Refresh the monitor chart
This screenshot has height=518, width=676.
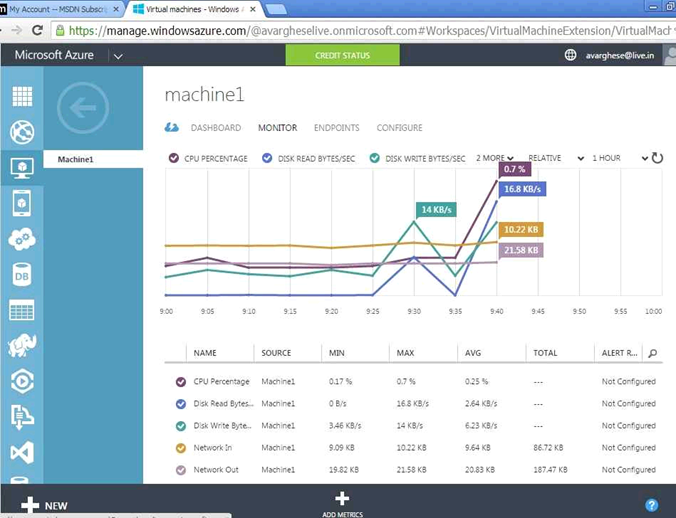point(657,158)
